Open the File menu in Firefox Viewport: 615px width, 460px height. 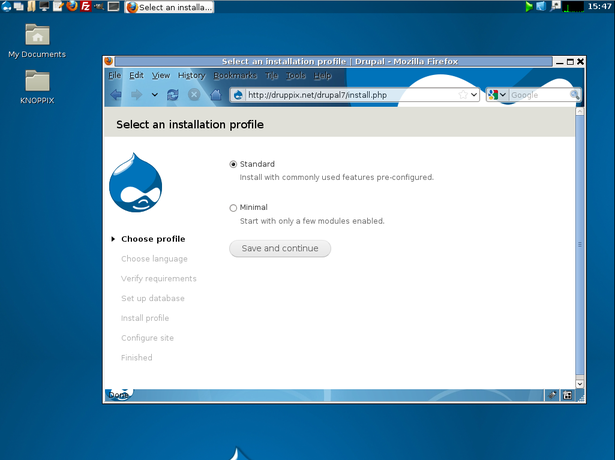pos(115,75)
